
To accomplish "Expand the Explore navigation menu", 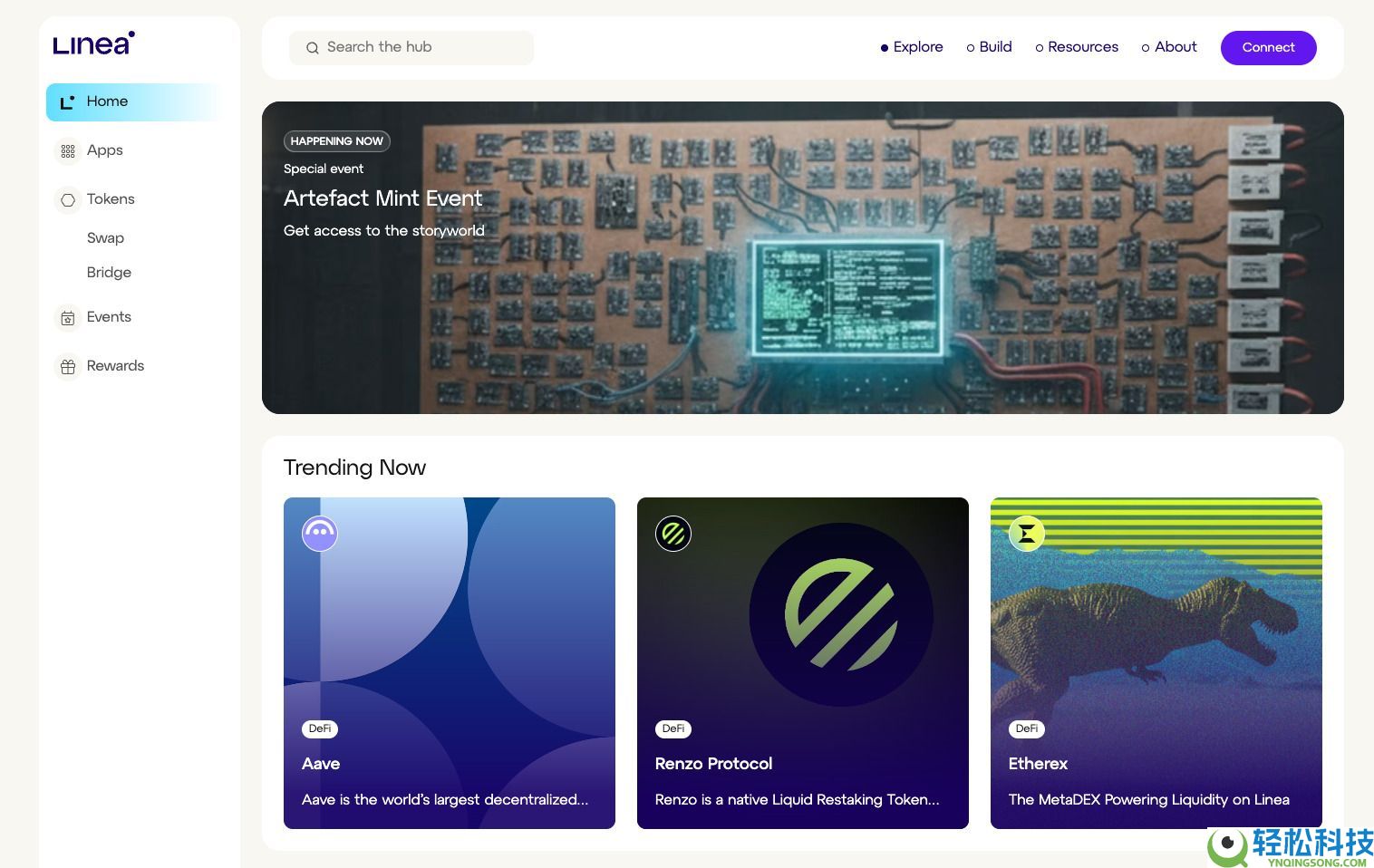I will pos(912,47).
